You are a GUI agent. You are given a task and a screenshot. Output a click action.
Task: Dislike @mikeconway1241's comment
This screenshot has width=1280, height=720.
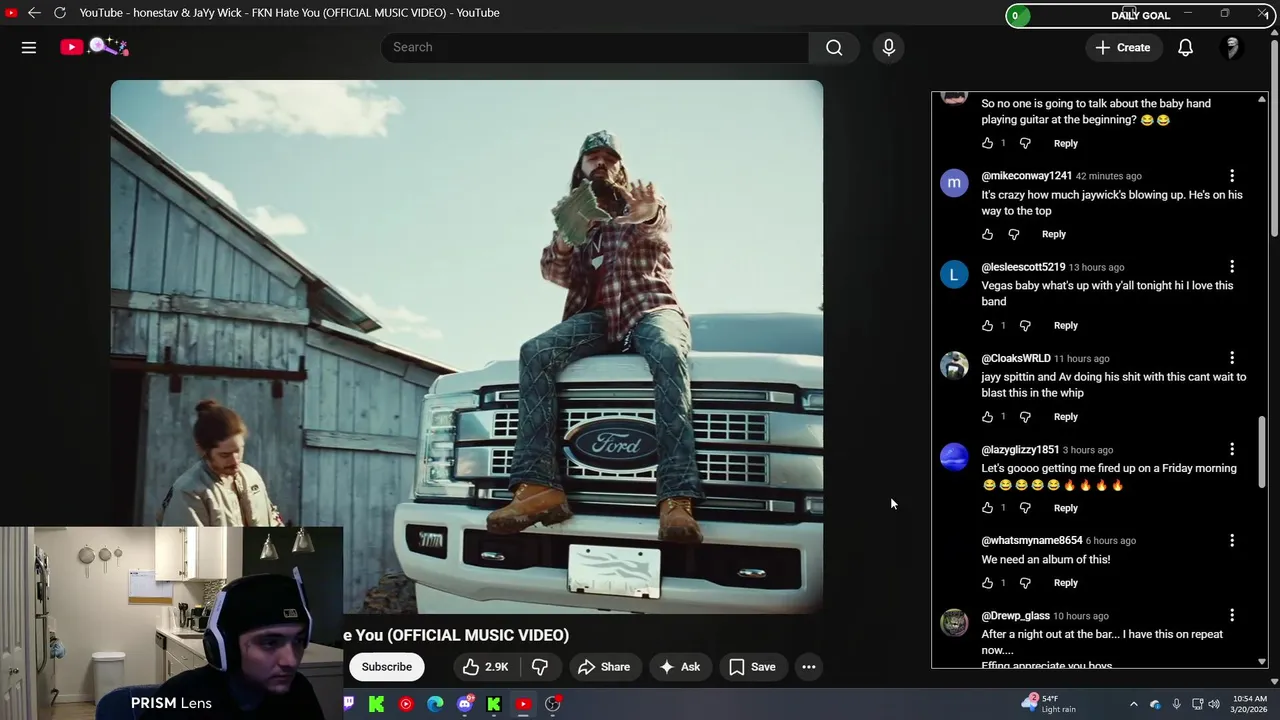[1014, 234]
